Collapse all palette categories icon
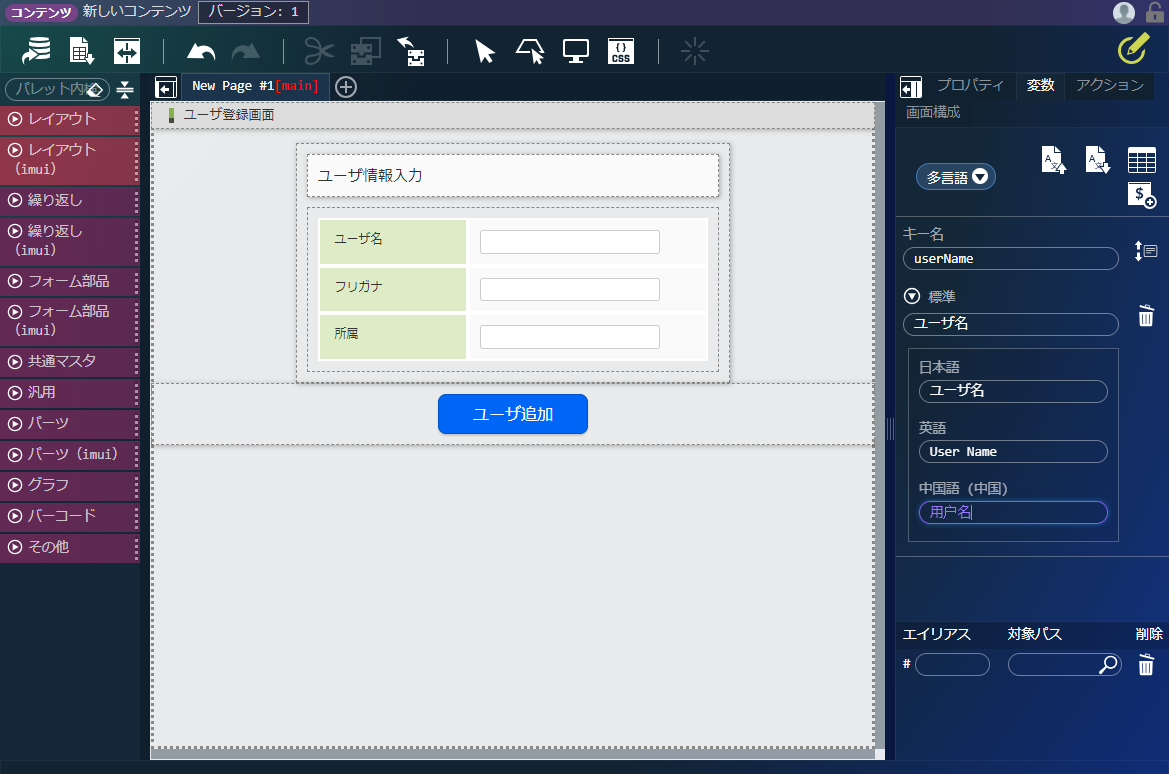This screenshot has width=1169, height=774. [125, 89]
